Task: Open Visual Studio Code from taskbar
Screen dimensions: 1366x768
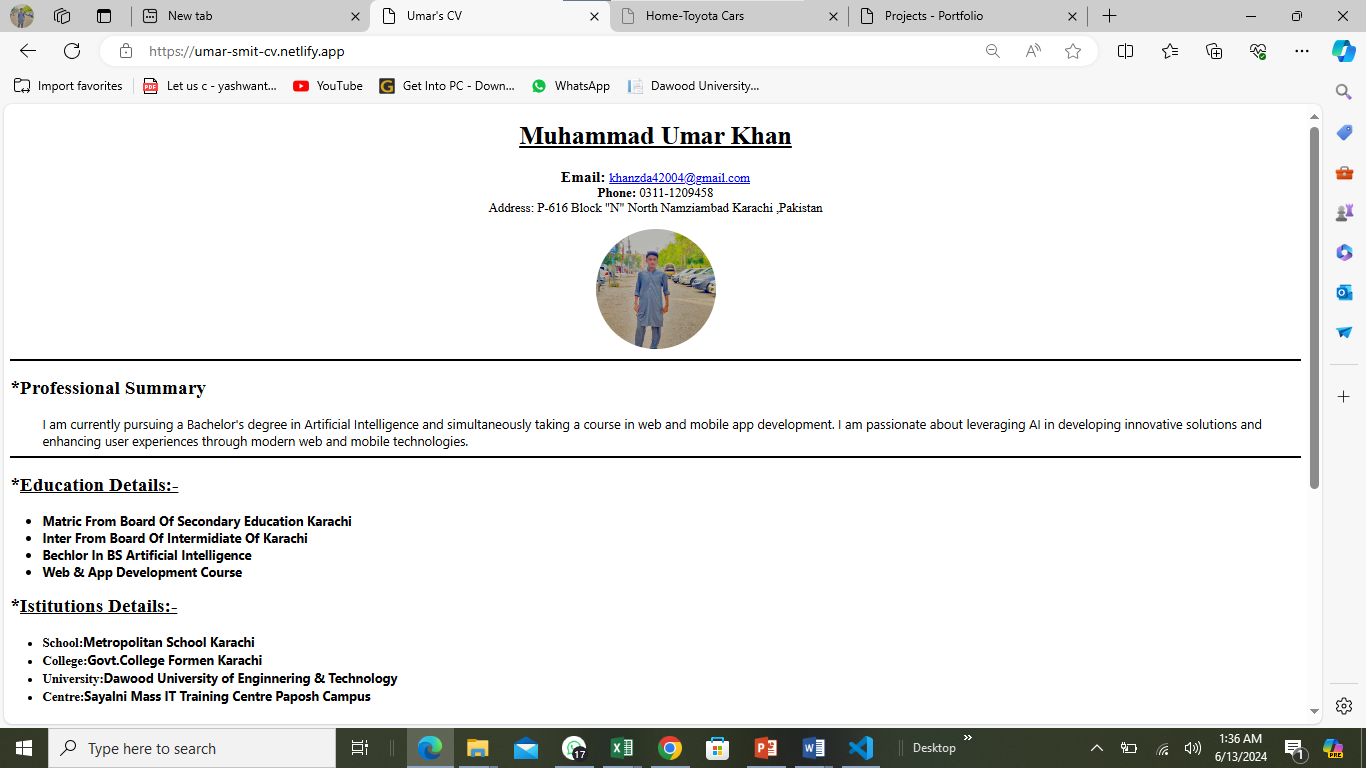Action: point(860,748)
